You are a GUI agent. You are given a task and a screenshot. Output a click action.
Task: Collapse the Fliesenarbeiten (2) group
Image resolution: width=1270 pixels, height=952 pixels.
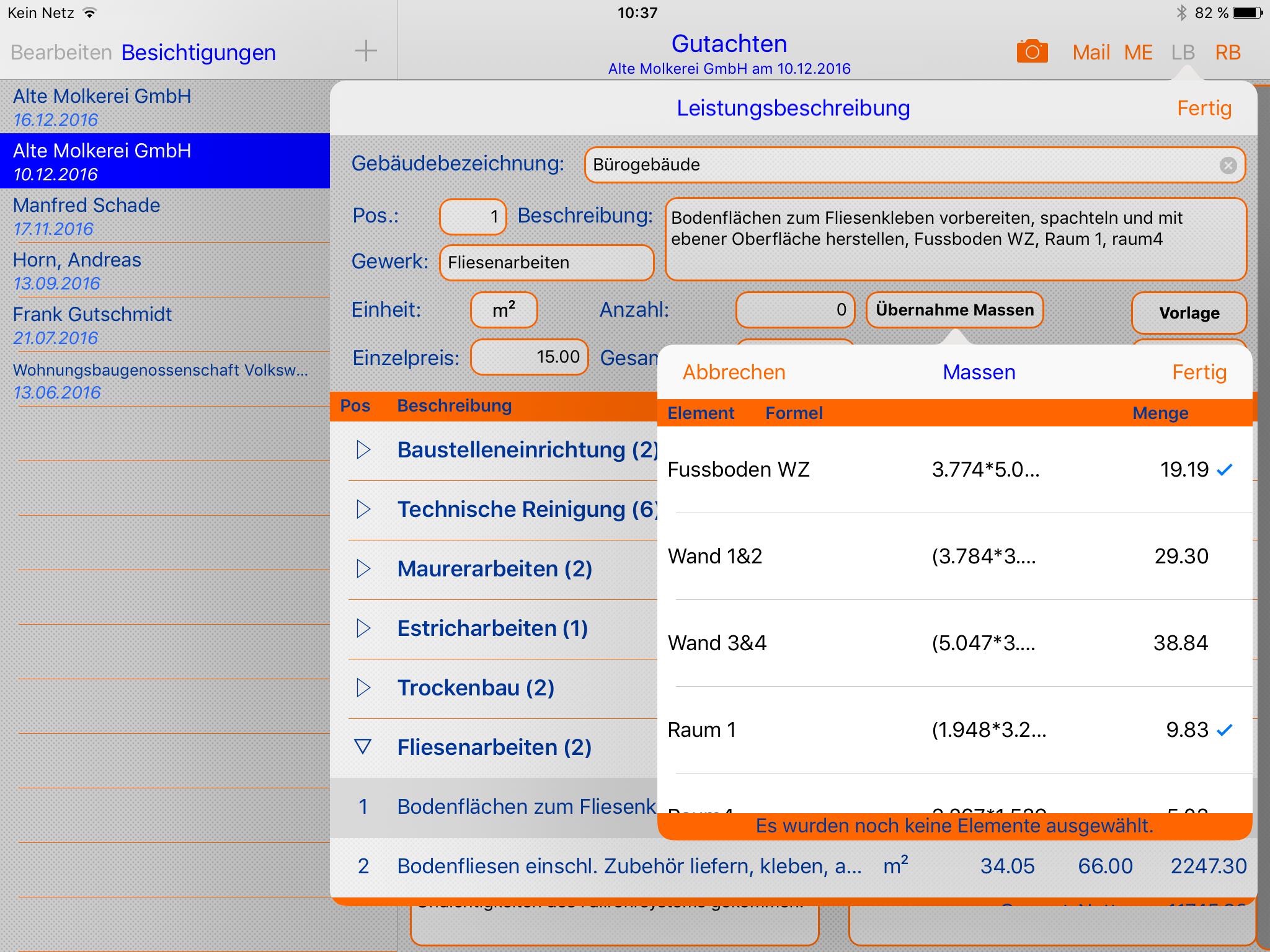(363, 747)
